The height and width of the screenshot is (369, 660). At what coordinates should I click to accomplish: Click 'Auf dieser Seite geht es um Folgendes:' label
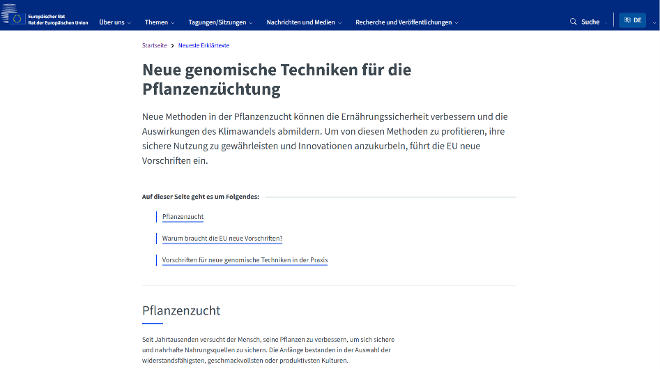200,196
